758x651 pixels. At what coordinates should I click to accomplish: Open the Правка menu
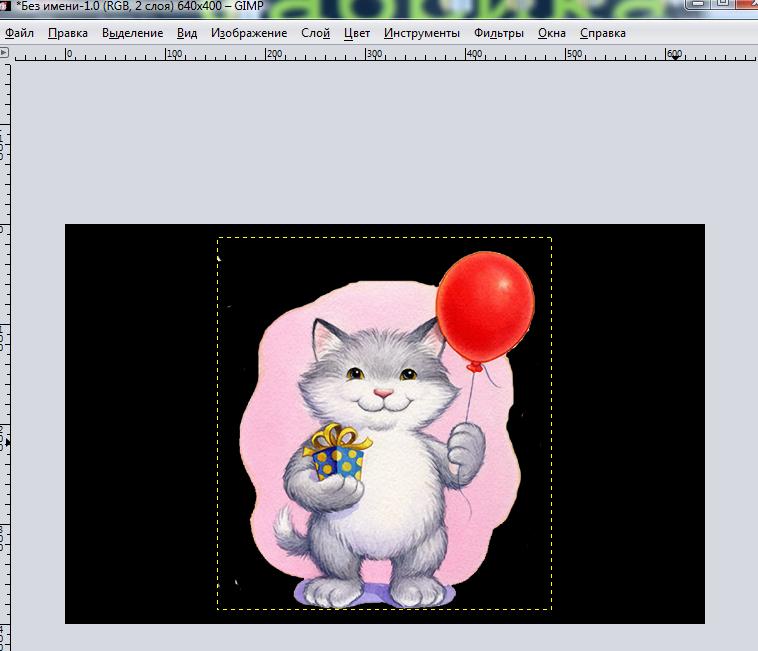68,33
